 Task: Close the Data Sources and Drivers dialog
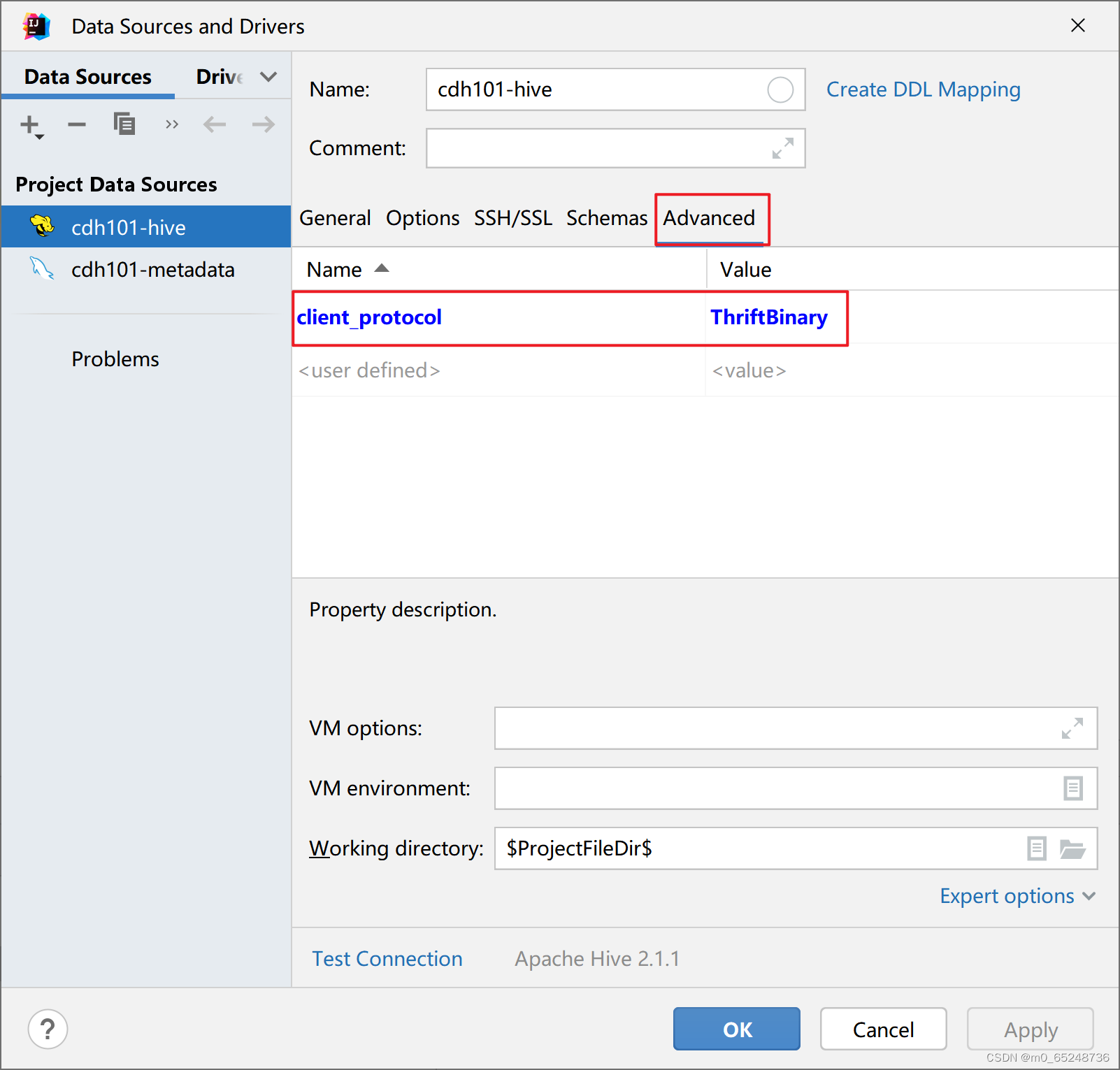[x=1078, y=26]
